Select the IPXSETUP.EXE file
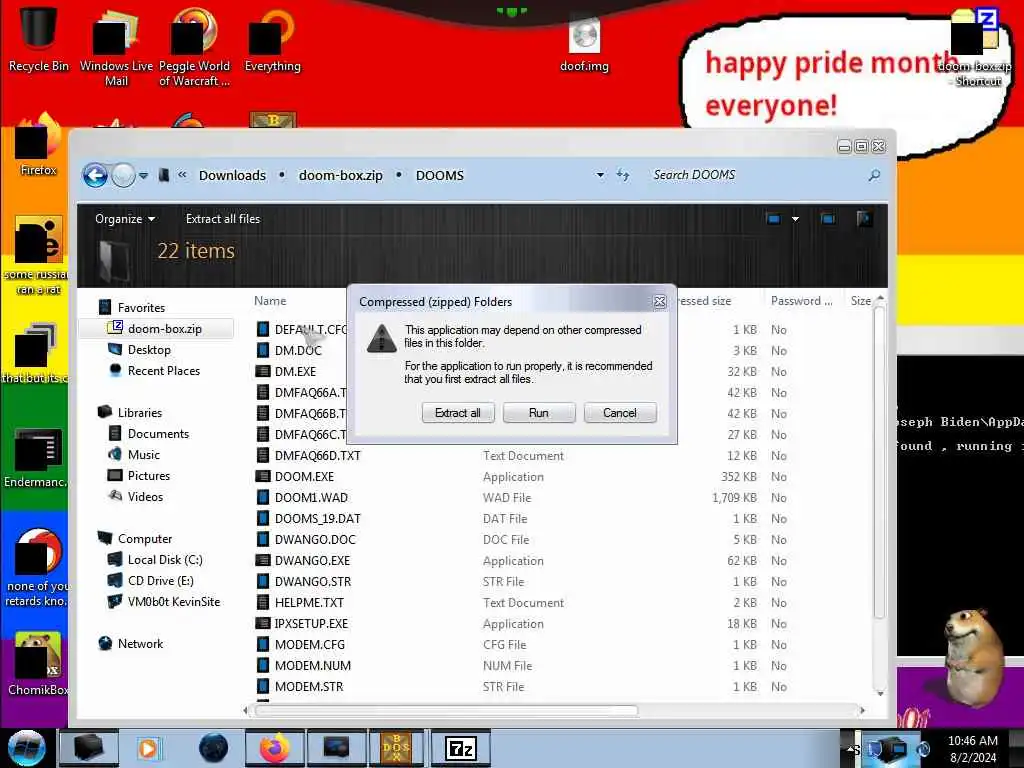1024x768 pixels. [311, 624]
